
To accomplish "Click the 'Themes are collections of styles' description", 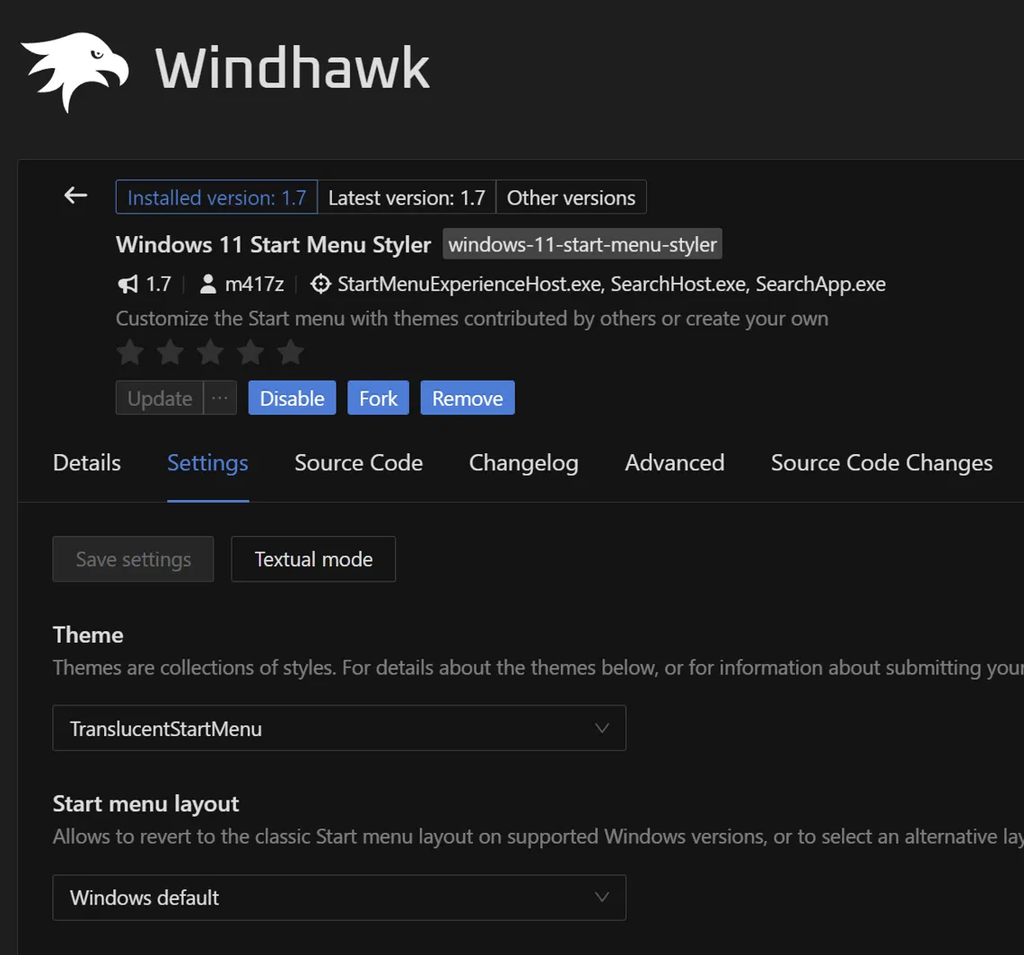I will click(538, 668).
